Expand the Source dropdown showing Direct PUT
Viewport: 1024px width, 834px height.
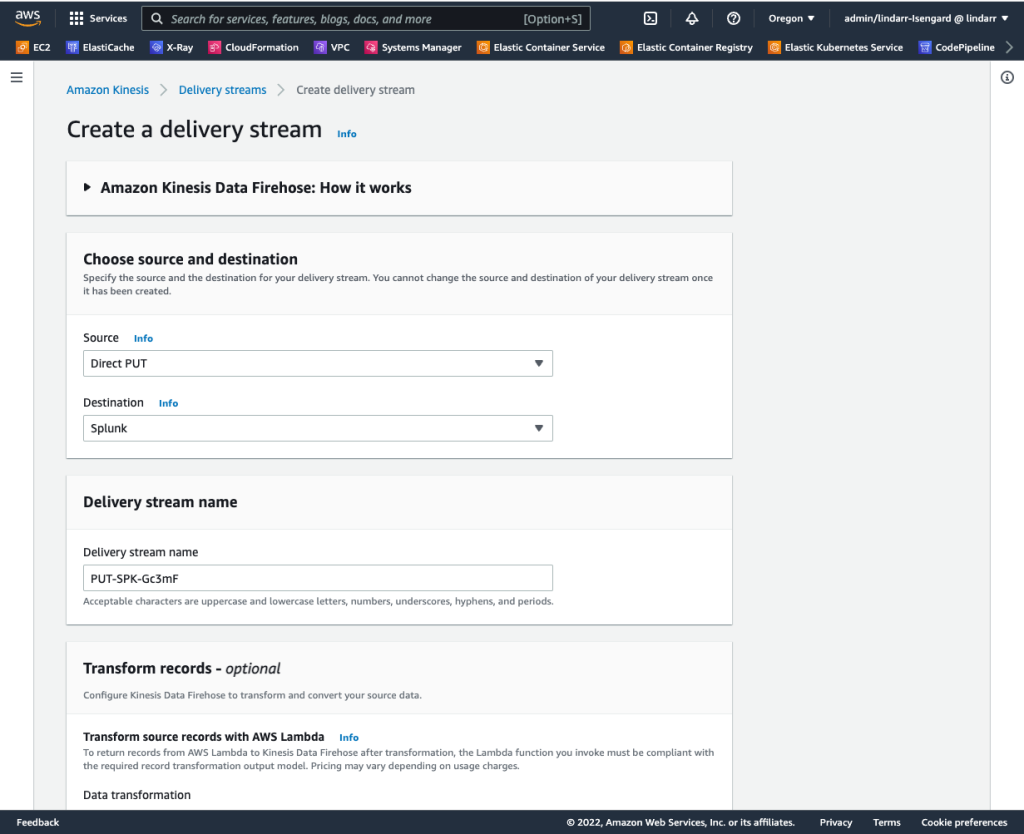(x=317, y=363)
